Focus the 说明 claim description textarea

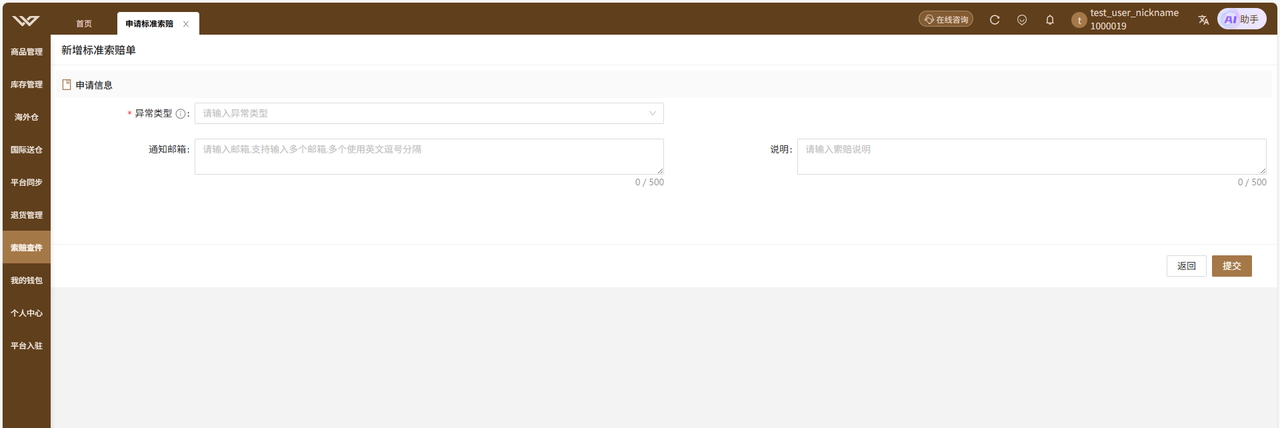1032,156
